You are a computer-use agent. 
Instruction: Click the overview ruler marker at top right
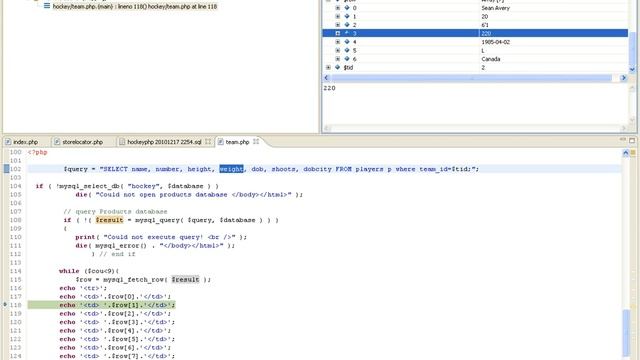[x=633, y=153]
